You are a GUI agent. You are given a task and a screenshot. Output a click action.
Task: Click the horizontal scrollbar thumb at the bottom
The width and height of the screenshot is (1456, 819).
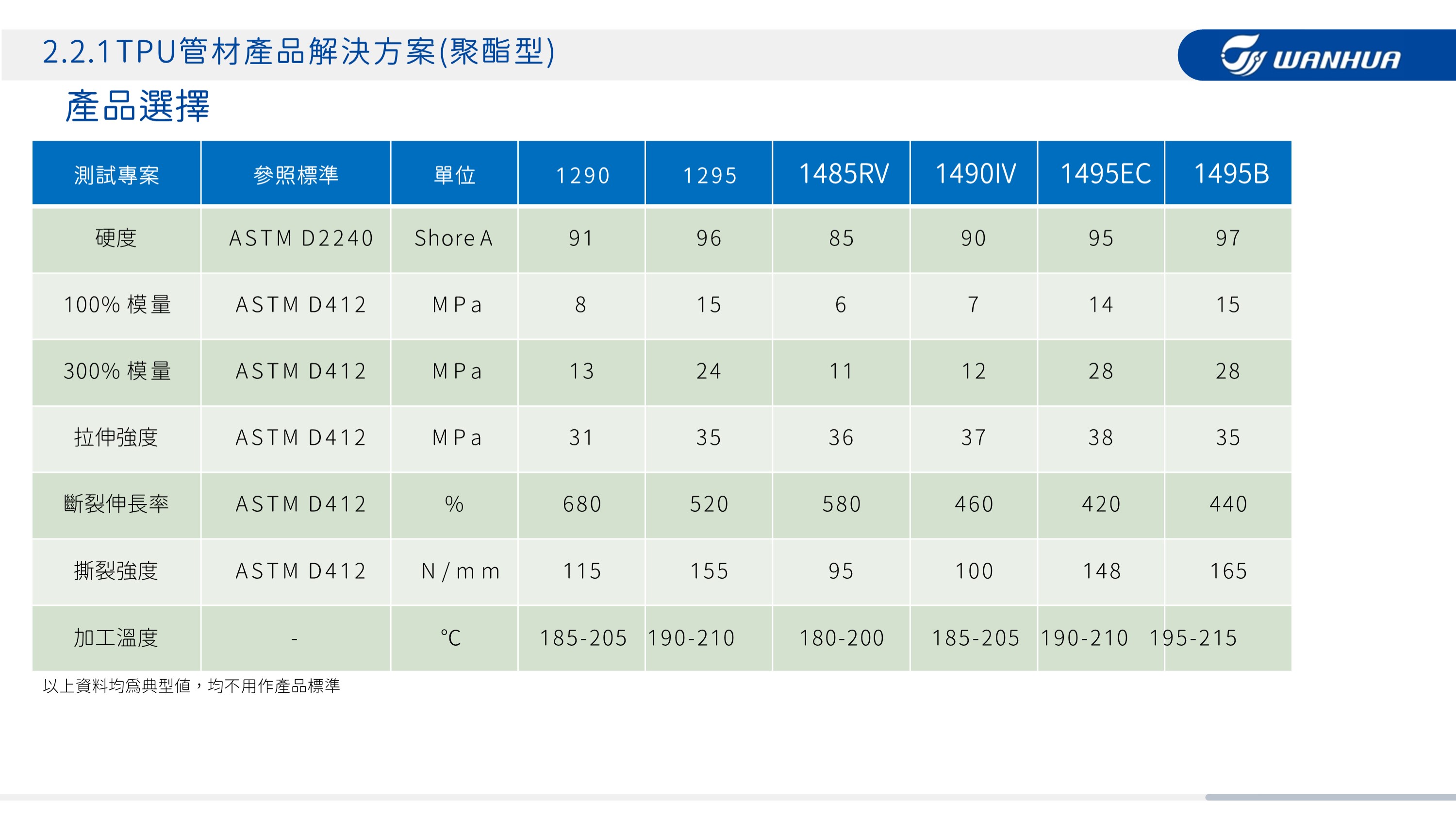pos(1330,797)
